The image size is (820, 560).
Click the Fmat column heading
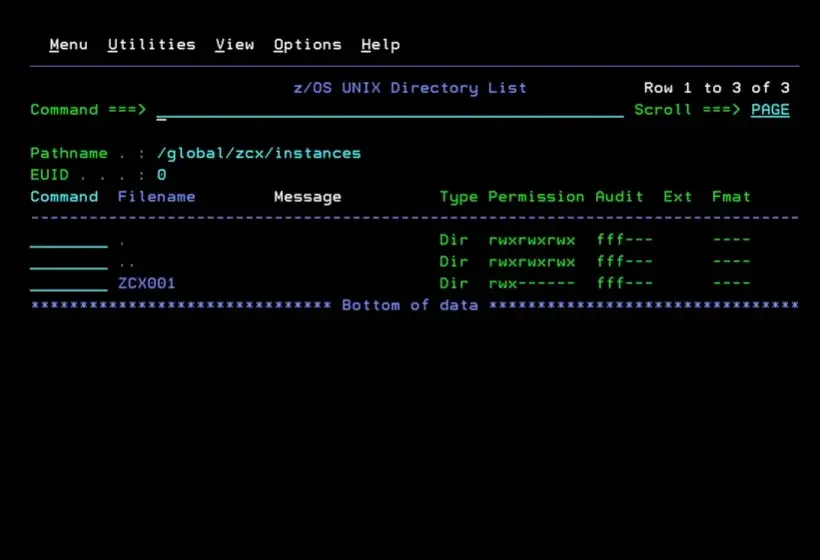(731, 197)
